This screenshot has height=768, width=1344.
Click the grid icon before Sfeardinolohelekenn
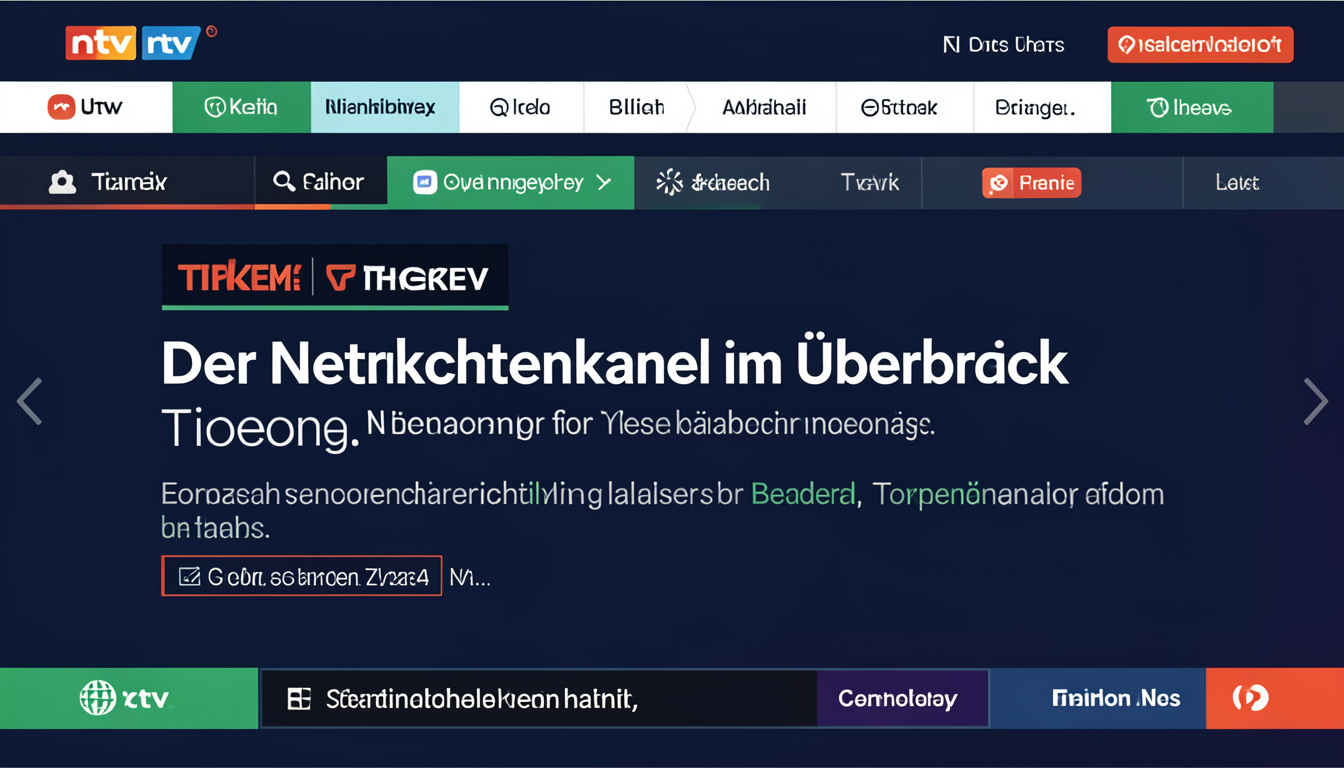(299, 699)
